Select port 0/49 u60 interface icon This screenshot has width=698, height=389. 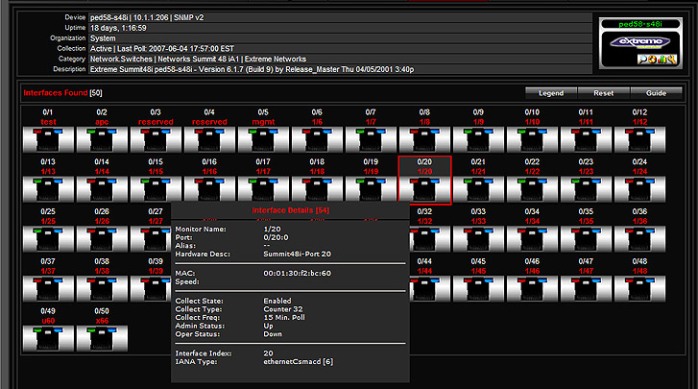pyautogui.click(x=48, y=339)
